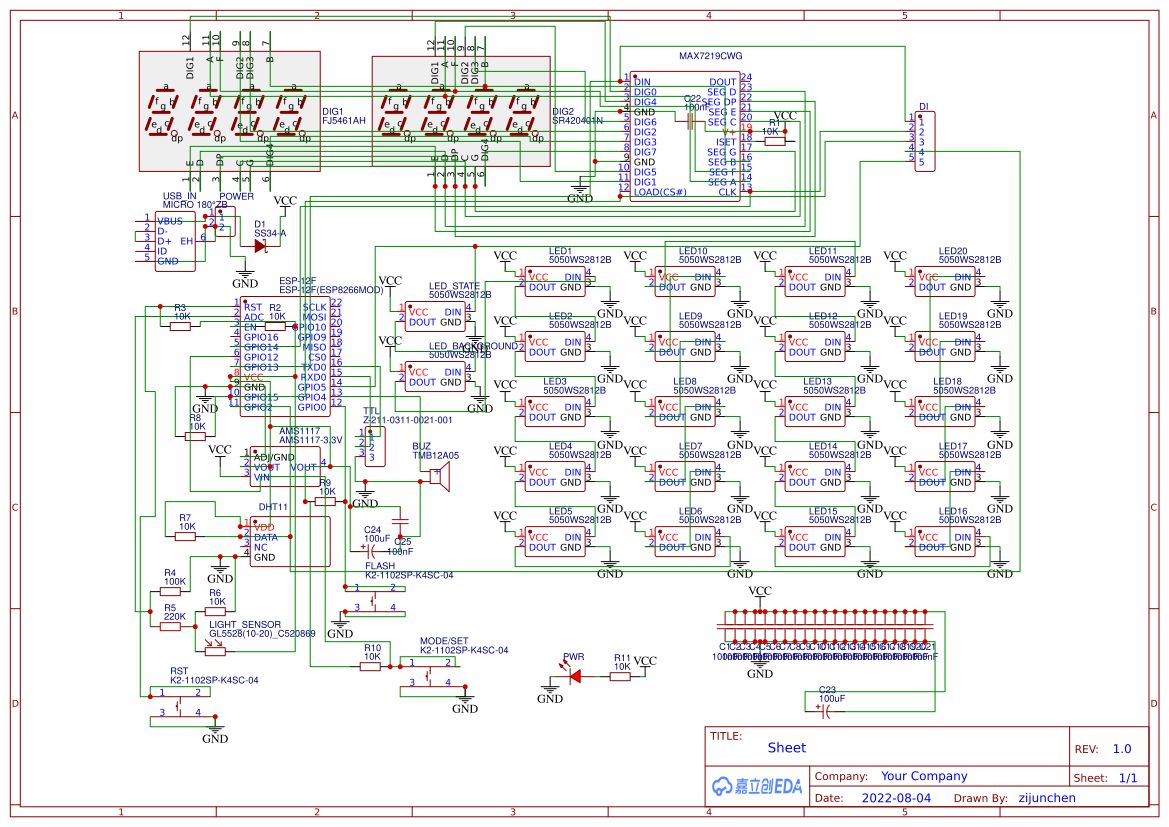
Task: Select the LED16 designator label
Action: tap(954, 512)
